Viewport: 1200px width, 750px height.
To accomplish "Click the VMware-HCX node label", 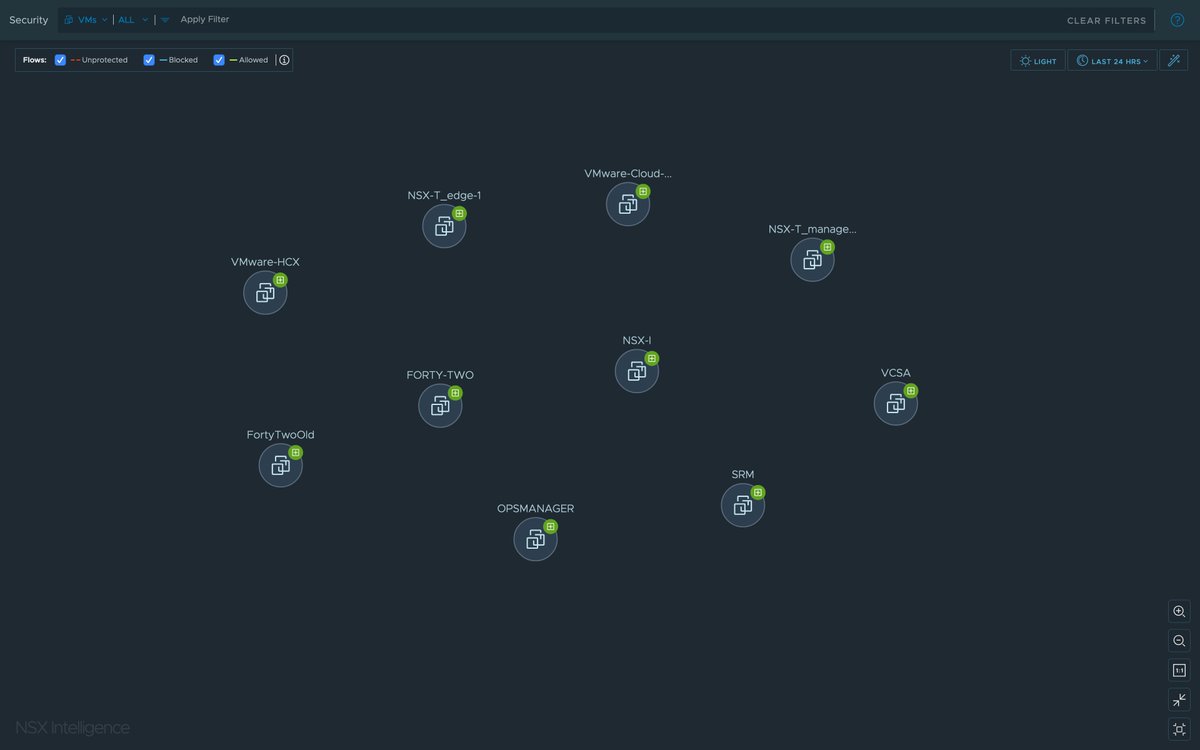I will pyautogui.click(x=265, y=262).
